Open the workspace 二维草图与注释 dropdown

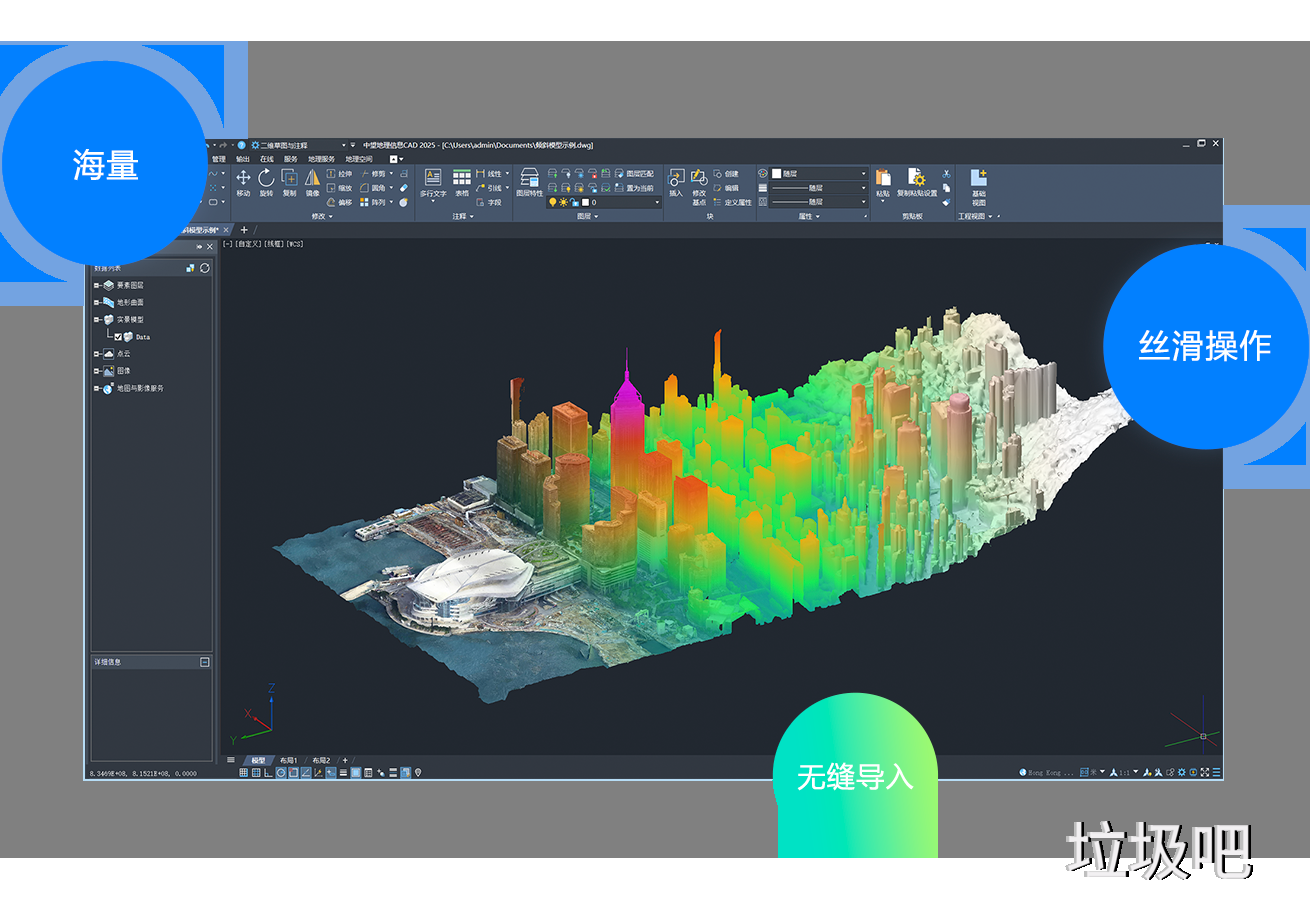(x=300, y=145)
